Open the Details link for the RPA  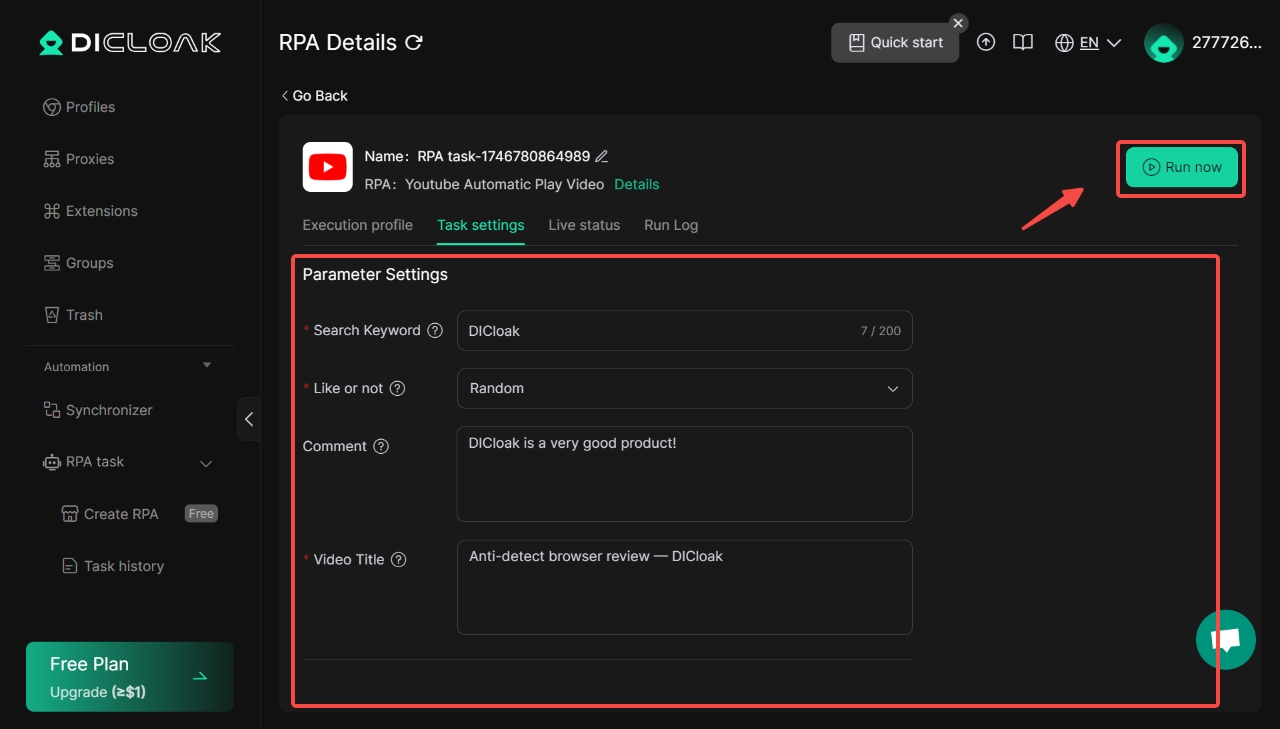tap(637, 184)
